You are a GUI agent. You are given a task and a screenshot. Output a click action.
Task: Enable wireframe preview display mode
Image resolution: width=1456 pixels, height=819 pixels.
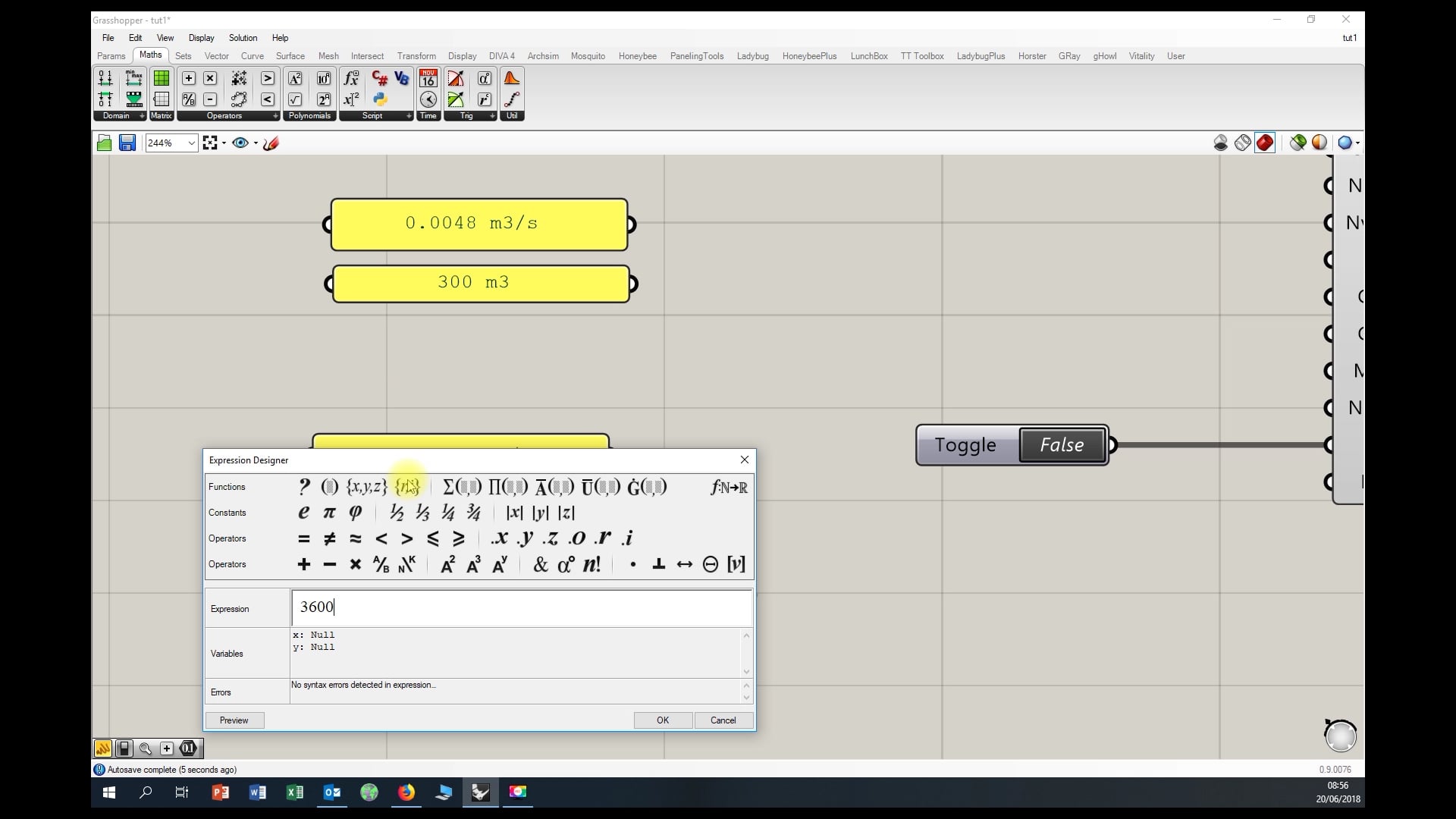1243,143
